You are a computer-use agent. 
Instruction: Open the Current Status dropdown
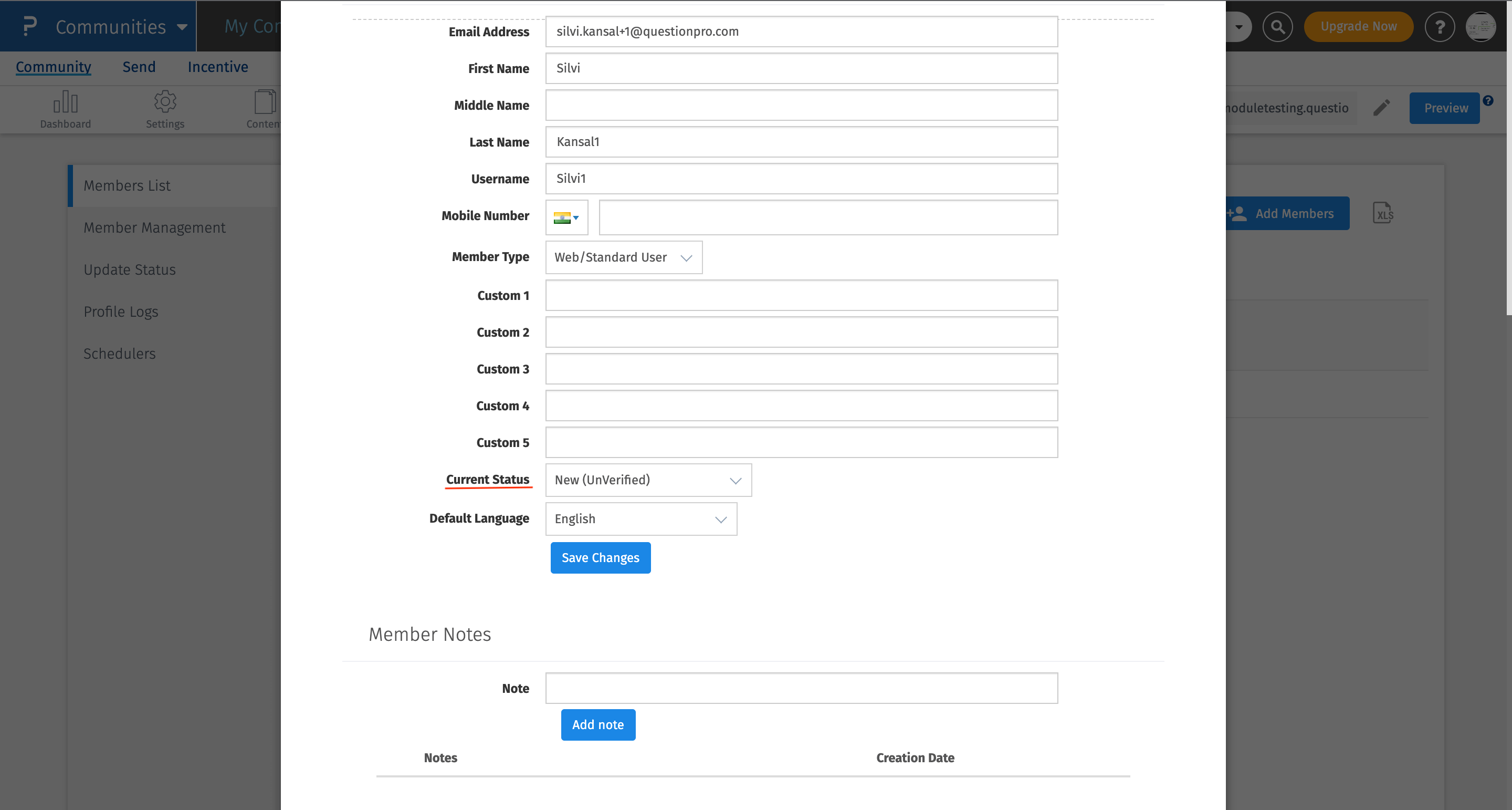(x=648, y=480)
